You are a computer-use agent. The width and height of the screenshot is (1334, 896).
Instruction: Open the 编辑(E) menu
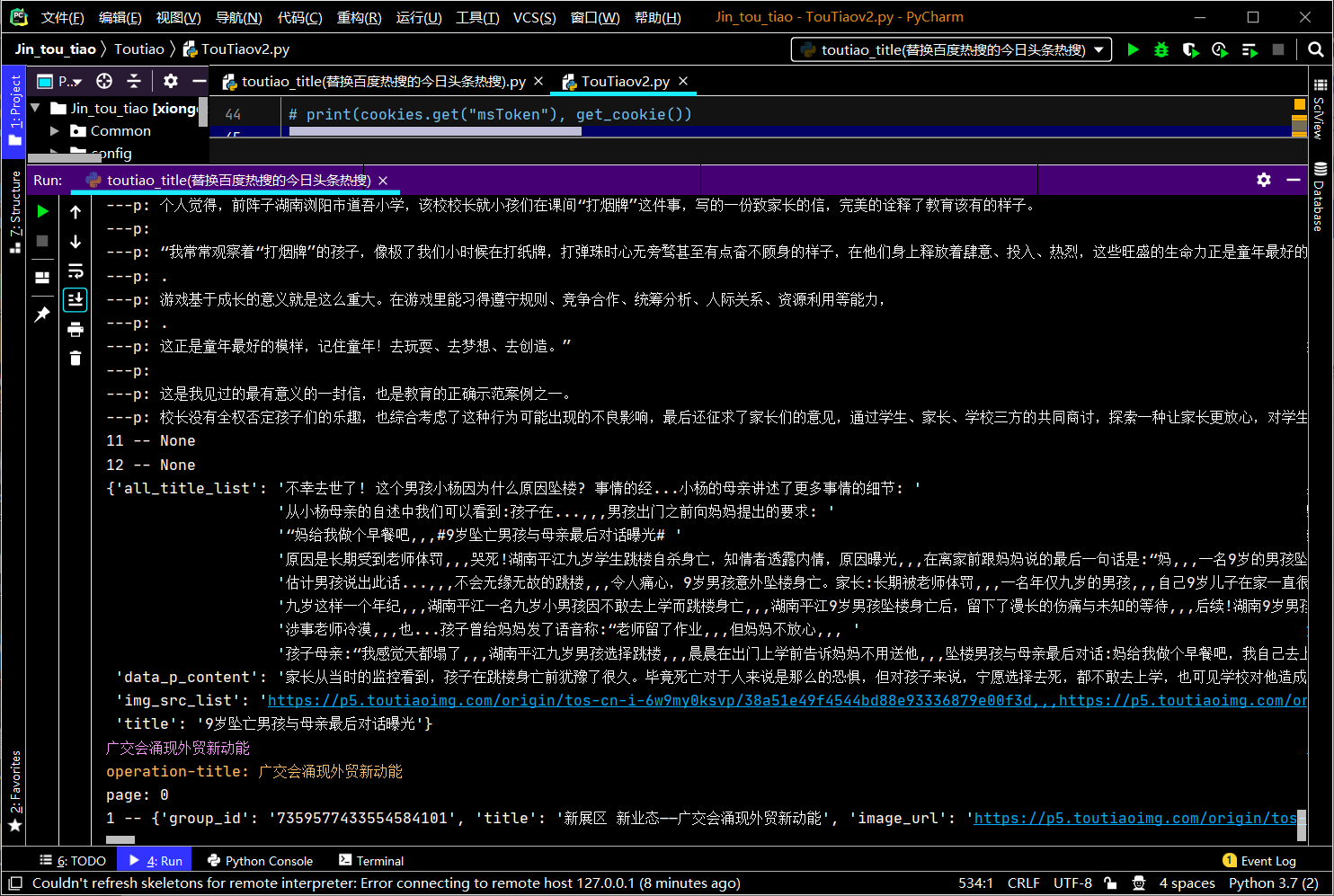[x=120, y=17]
